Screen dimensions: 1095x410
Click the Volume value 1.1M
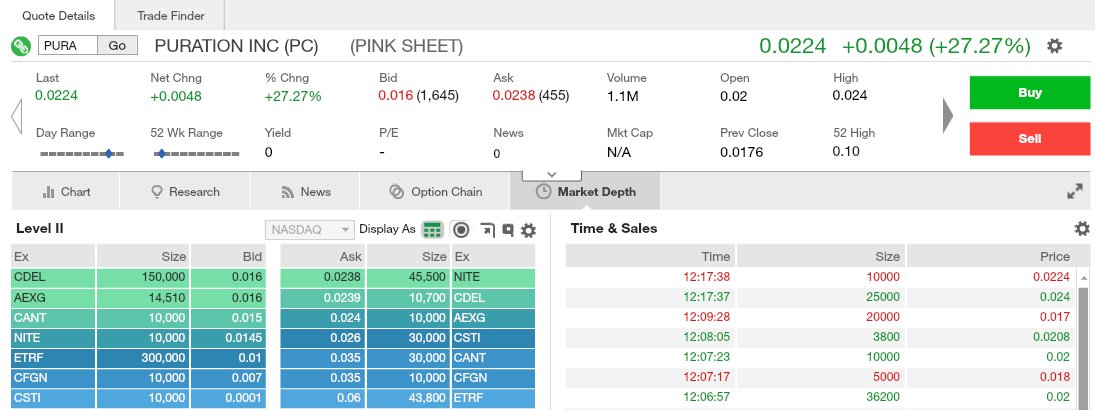coord(622,96)
